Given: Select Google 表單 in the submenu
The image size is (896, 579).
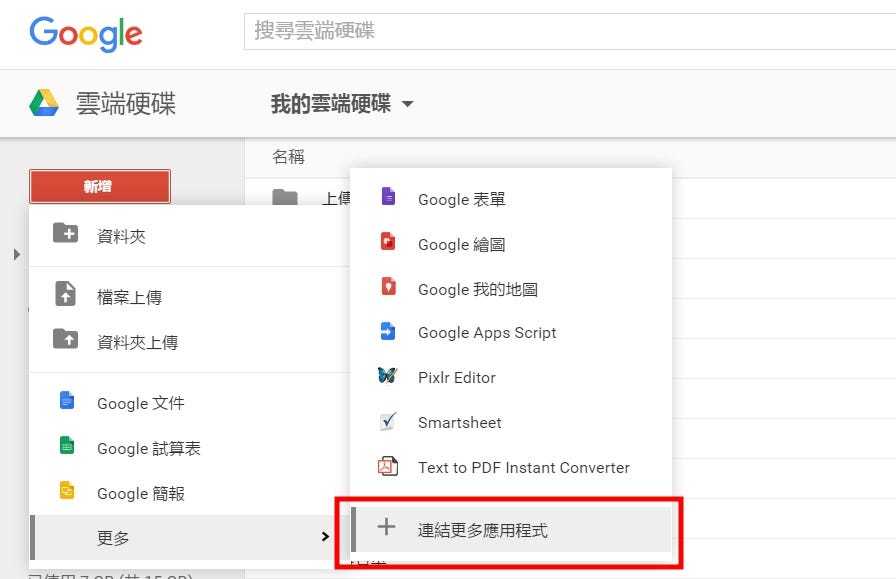Looking at the screenshot, I should click(x=511, y=199).
